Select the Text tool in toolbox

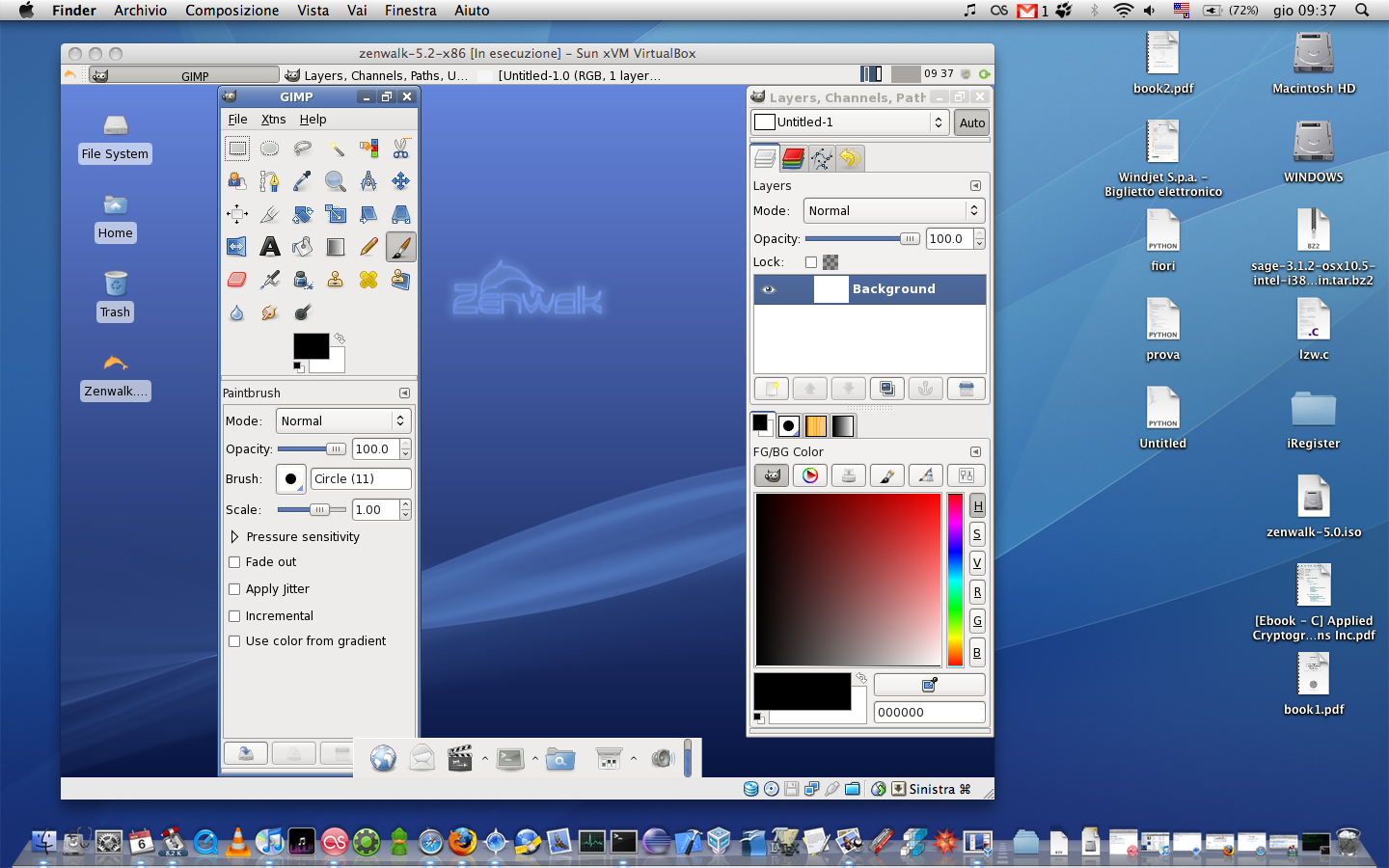tap(270, 247)
